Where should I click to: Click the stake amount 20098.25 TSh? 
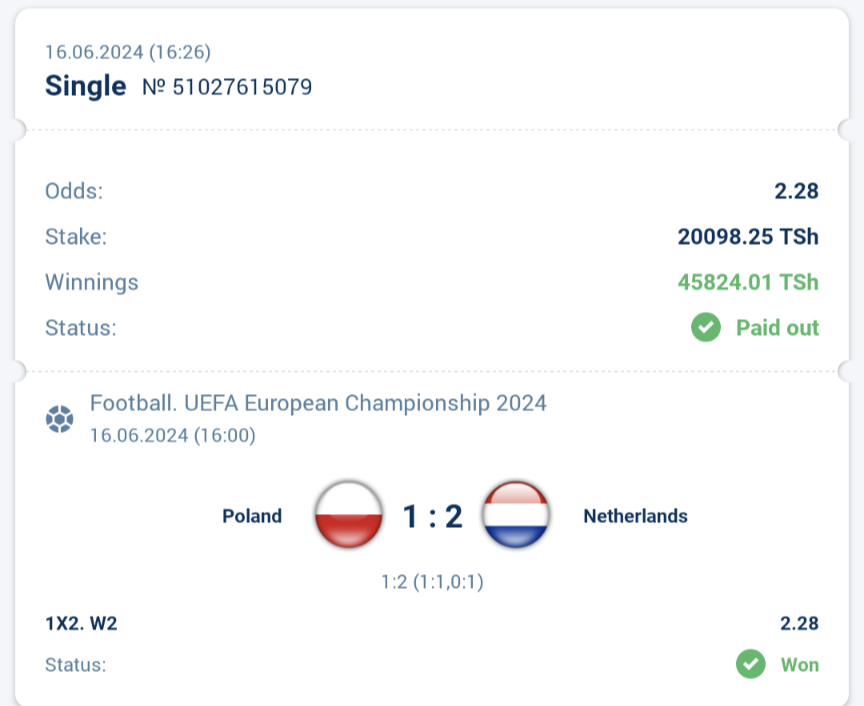748,236
